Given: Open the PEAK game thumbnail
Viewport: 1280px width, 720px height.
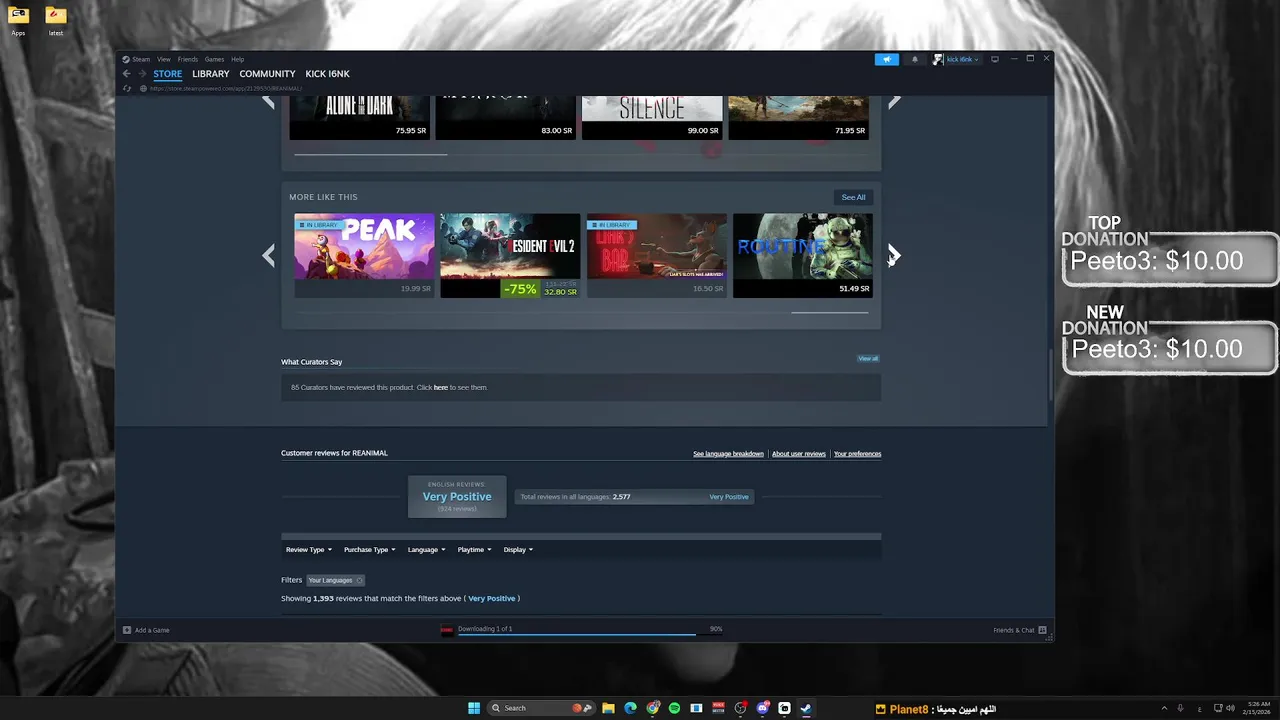Looking at the screenshot, I should [364, 255].
